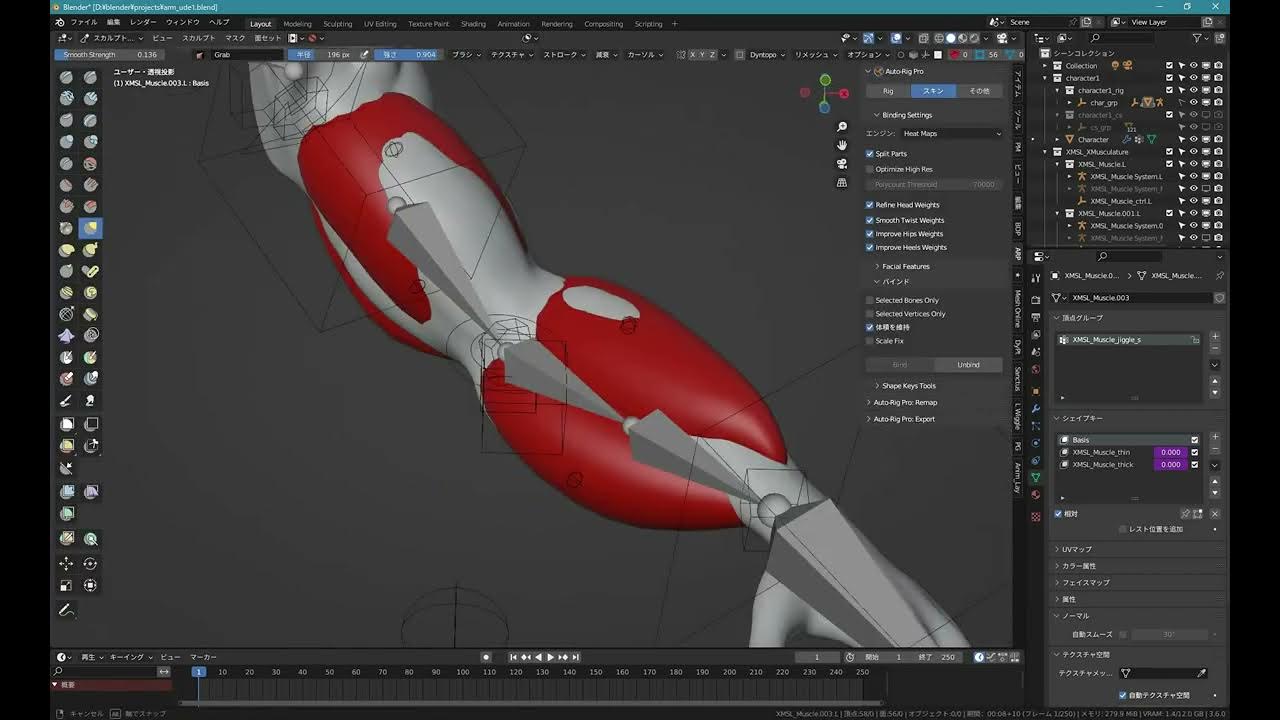Open the material properties tab
Viewport: 1280px width, 720px height.
1035,494
